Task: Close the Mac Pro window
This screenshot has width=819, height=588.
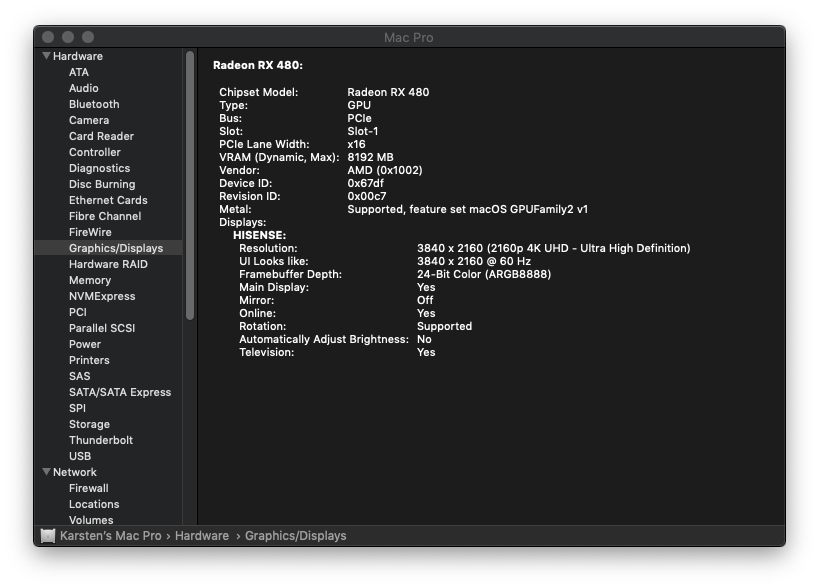Action: [x=48, y=37]
